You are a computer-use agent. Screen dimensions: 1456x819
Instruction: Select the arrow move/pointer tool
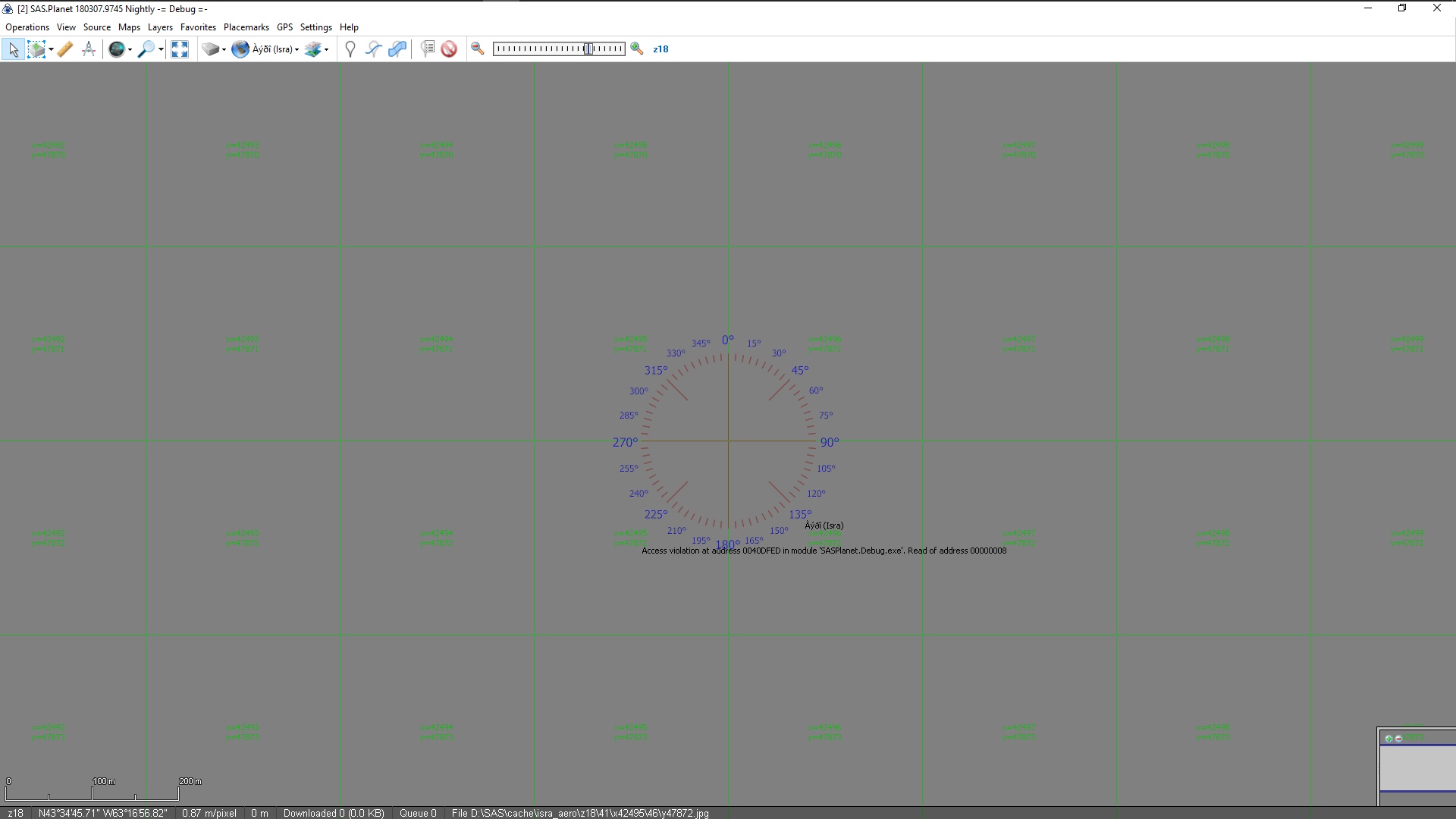coord(13,49)
